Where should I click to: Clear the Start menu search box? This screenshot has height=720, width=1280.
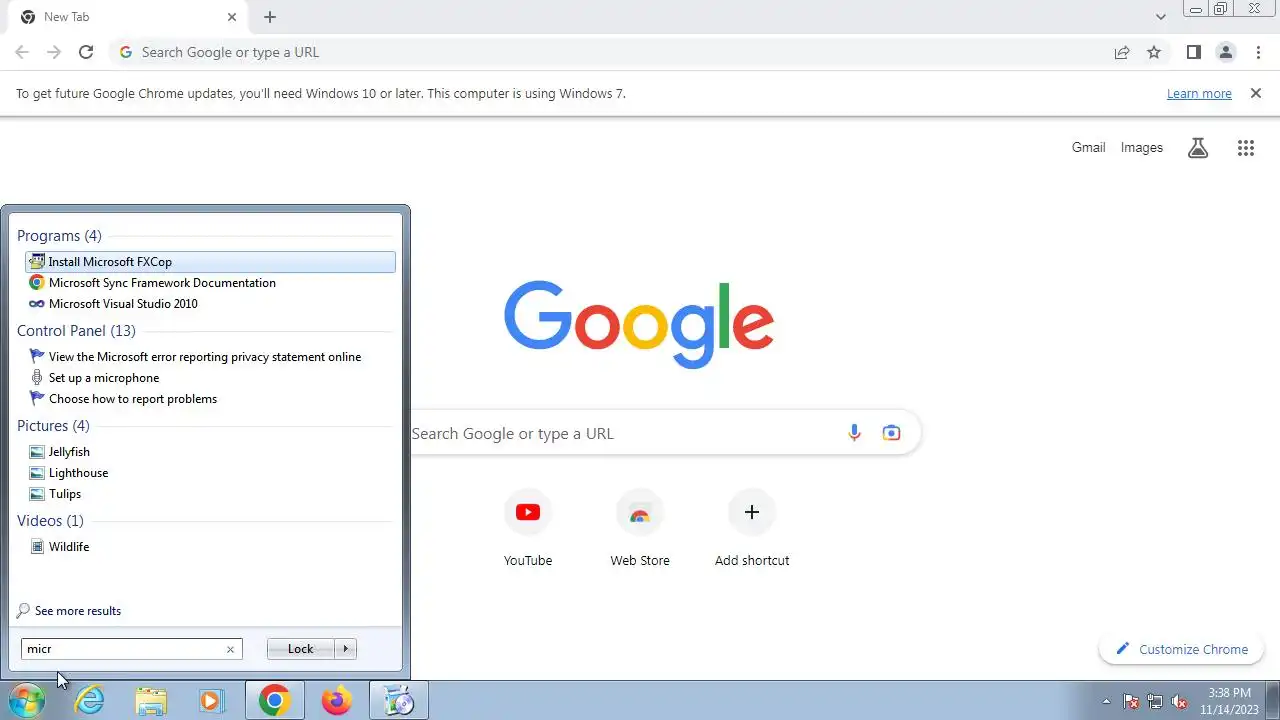[x=230, y=649]
